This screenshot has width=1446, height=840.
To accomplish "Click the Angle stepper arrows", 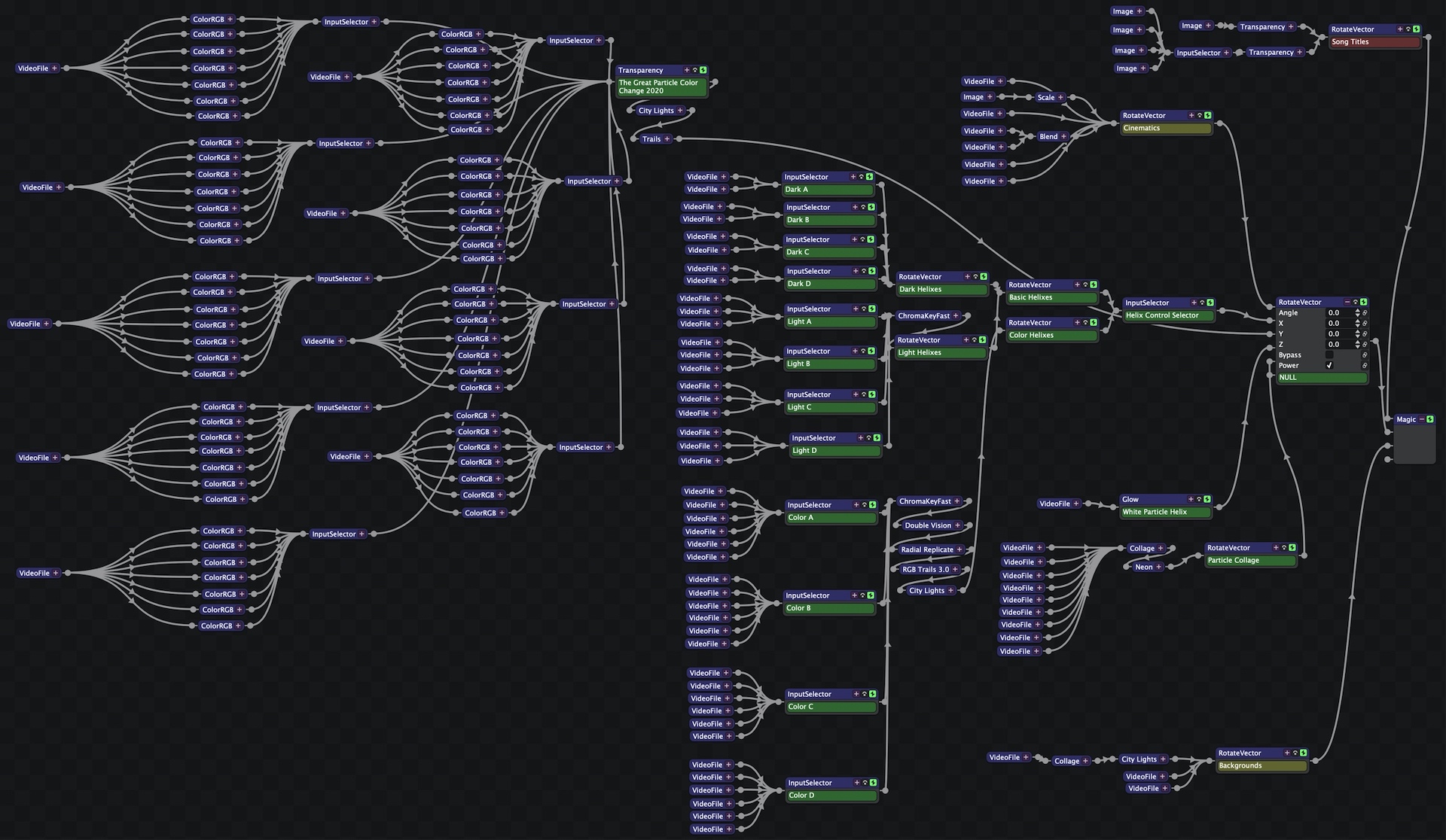I will (1358, 312).
